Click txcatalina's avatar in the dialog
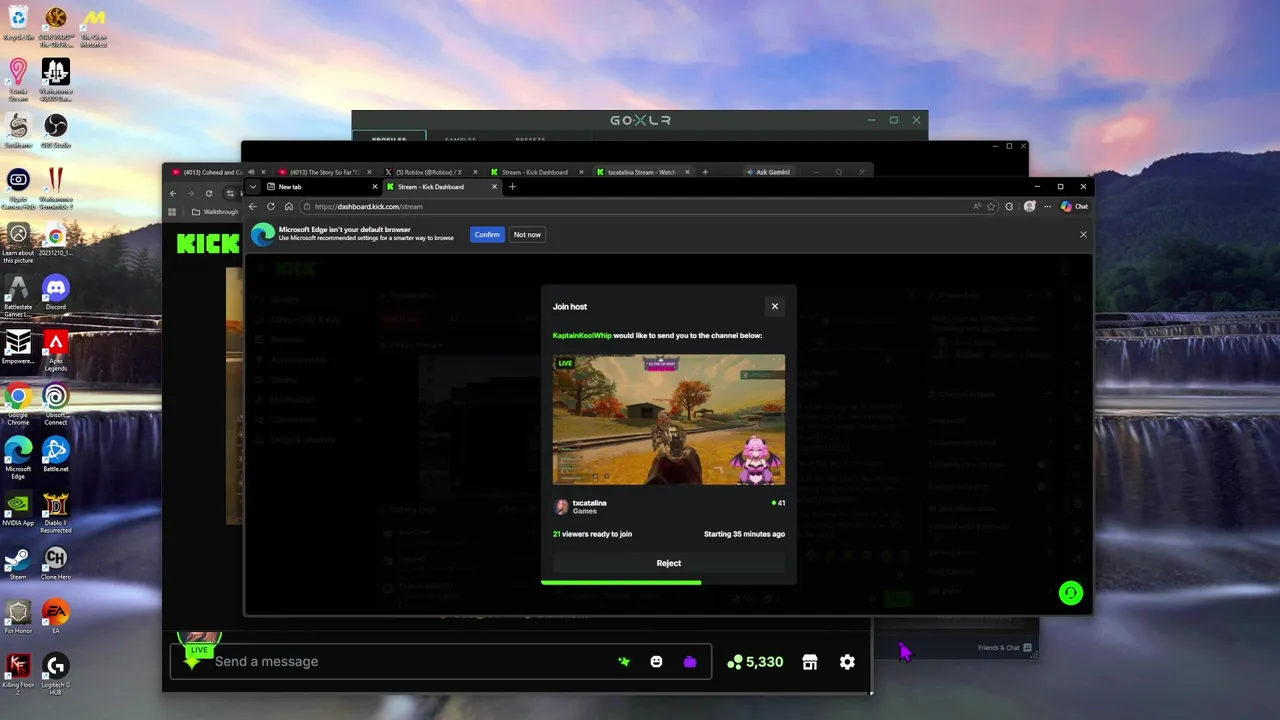Viewport: 1280px width, 720px height. click(x=561, y=507)
